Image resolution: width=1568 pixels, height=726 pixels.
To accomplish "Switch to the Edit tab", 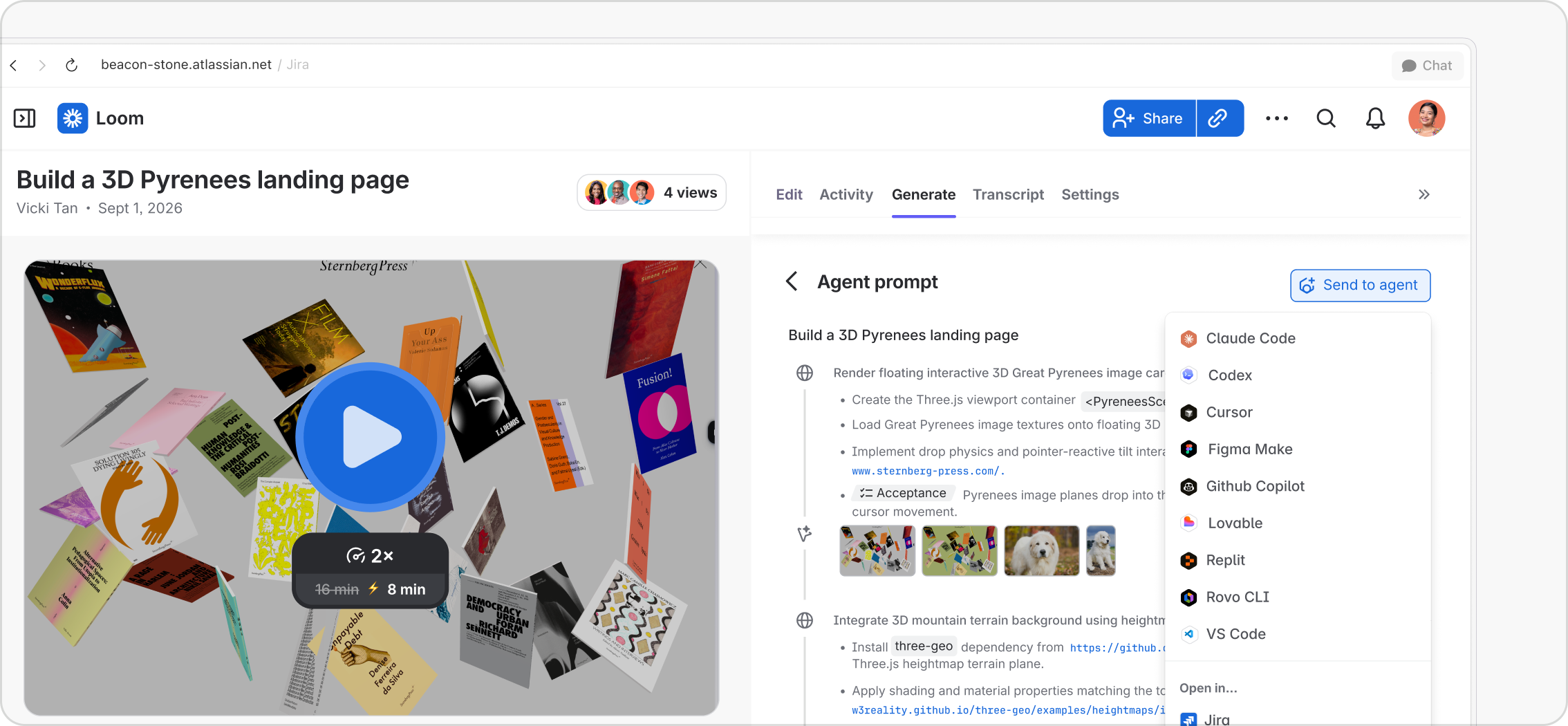I will tap(789, 195).
